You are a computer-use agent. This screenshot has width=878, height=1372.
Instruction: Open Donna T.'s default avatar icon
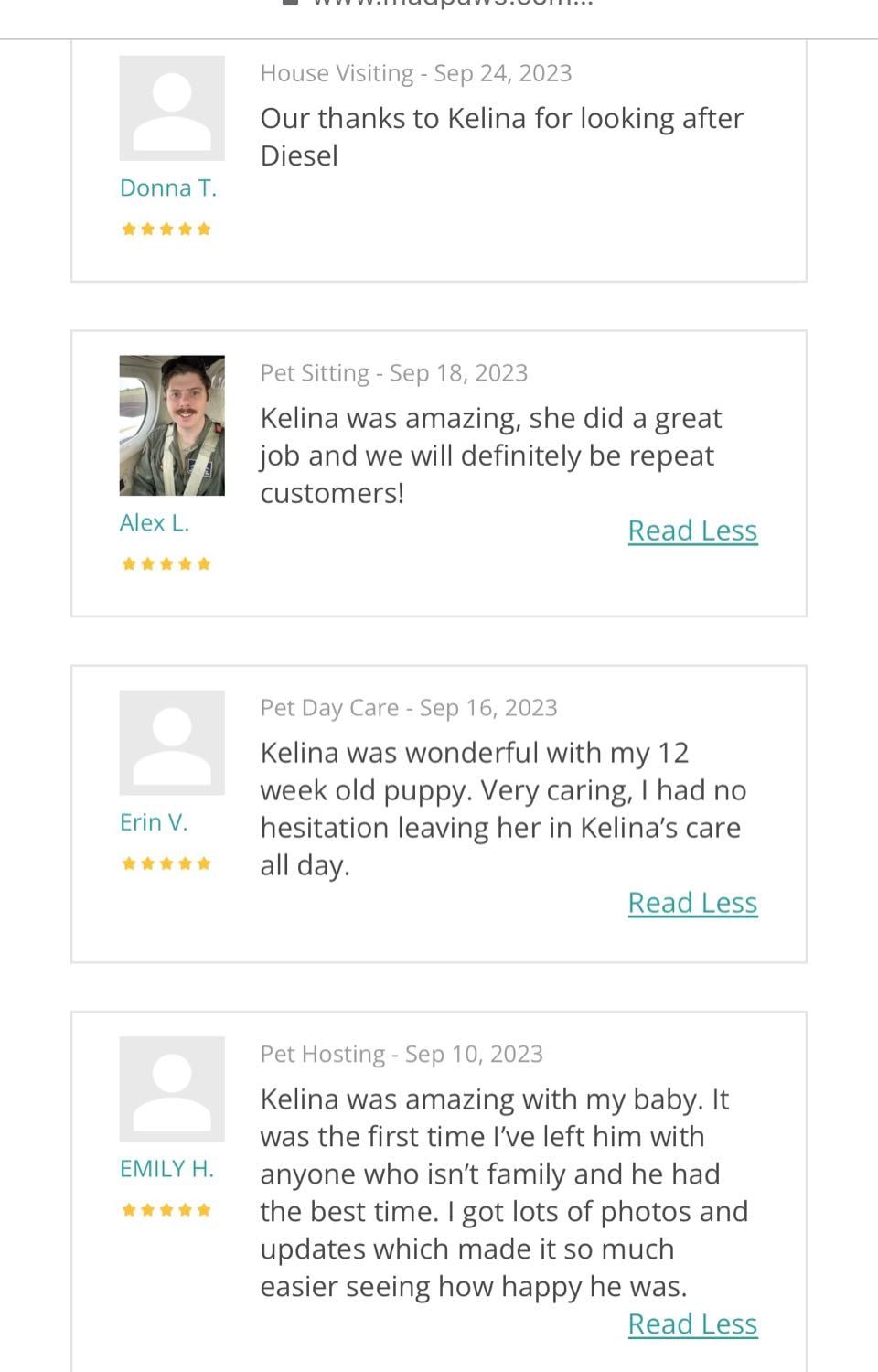coord(172,108)
